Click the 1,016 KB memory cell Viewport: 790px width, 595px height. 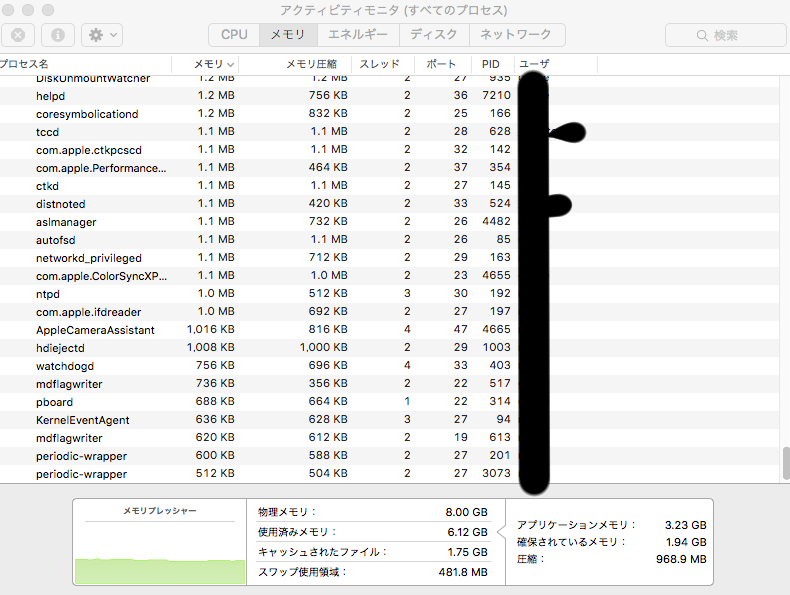(211, 329)
